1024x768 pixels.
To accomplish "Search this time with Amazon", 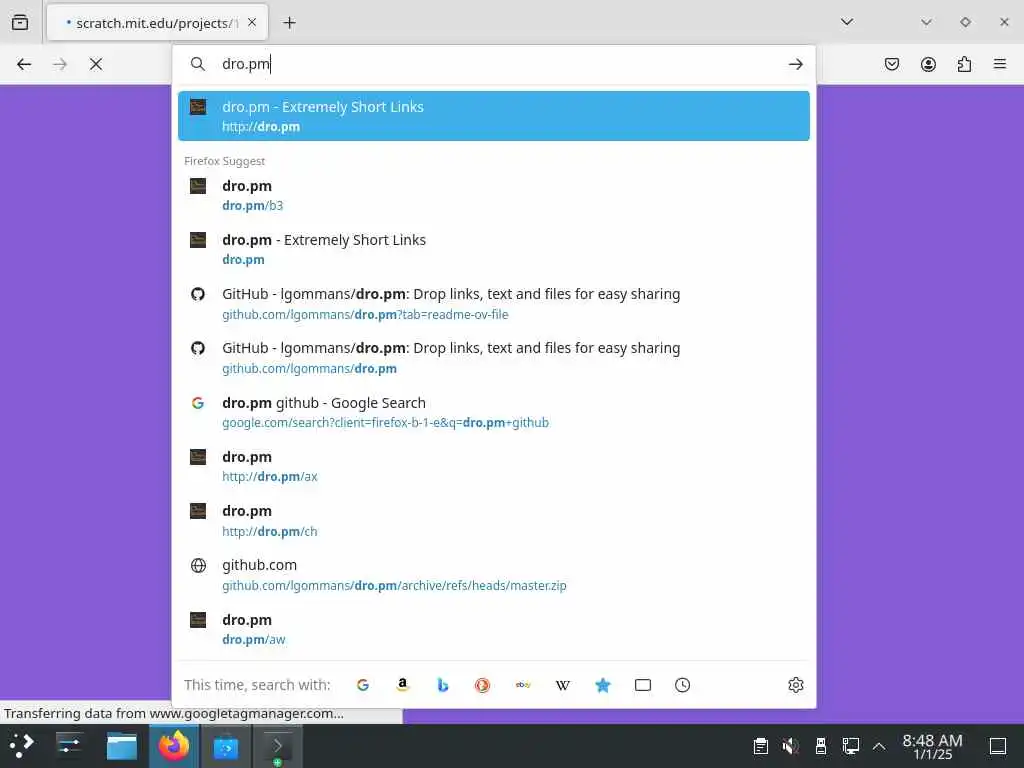I will tap(403, 685).
